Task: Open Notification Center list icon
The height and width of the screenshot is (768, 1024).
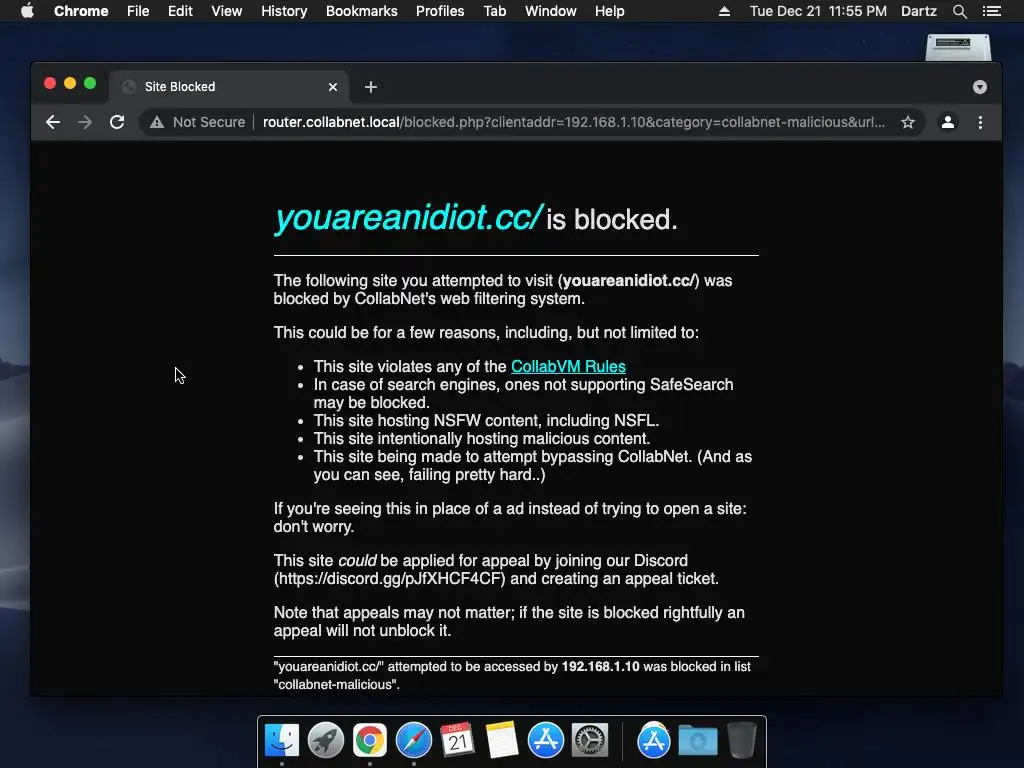Action: coord(991,11)
